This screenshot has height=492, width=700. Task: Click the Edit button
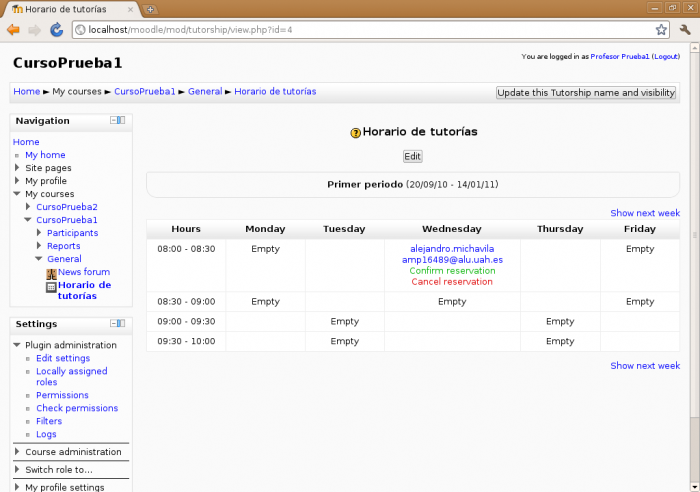412,156
